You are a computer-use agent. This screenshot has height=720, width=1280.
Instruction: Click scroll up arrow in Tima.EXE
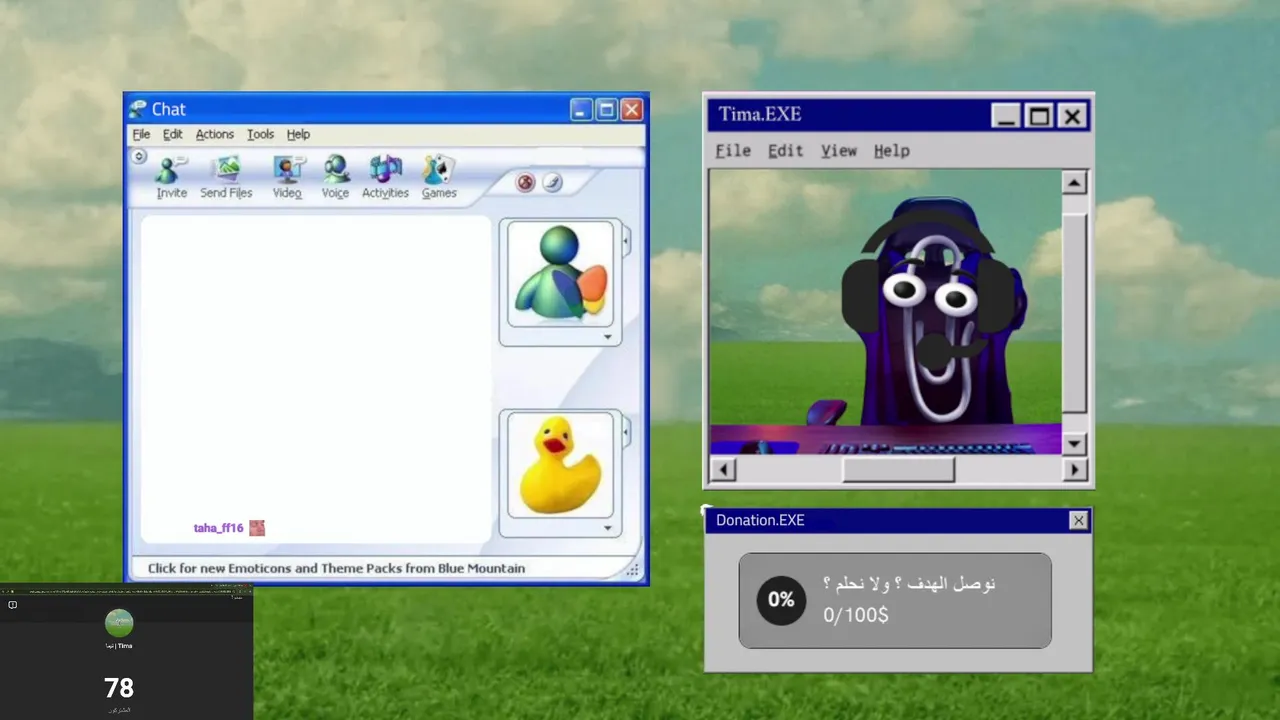(x=1074, y=182)
